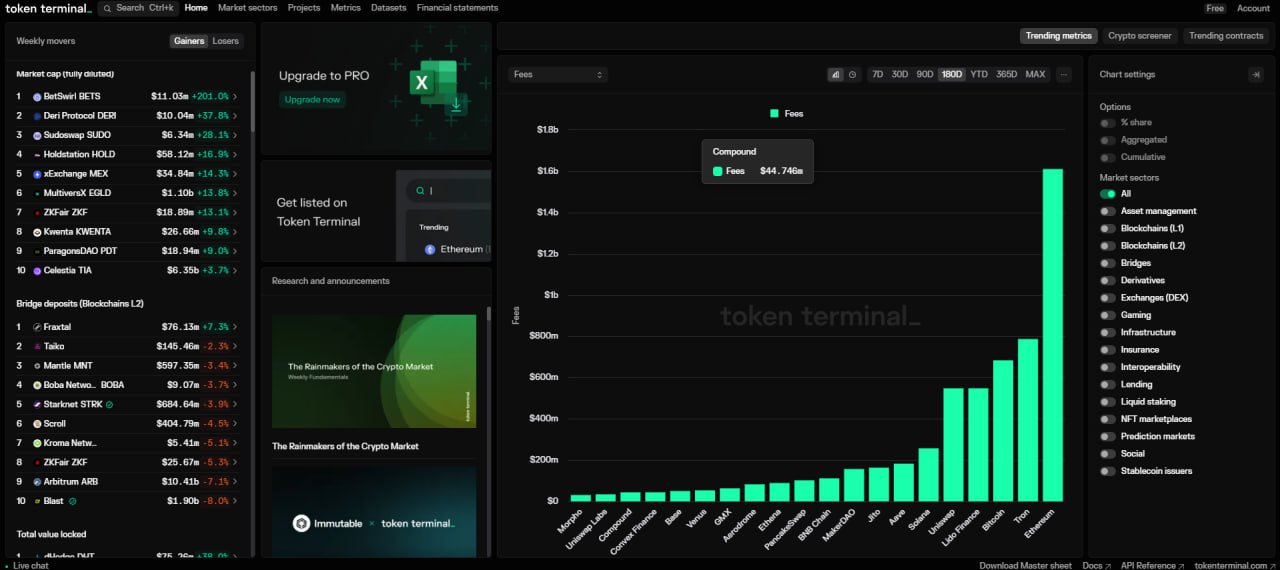1280x570 pixels.
Task: Click Download Master sheet link
Action: click(1025, 565)
